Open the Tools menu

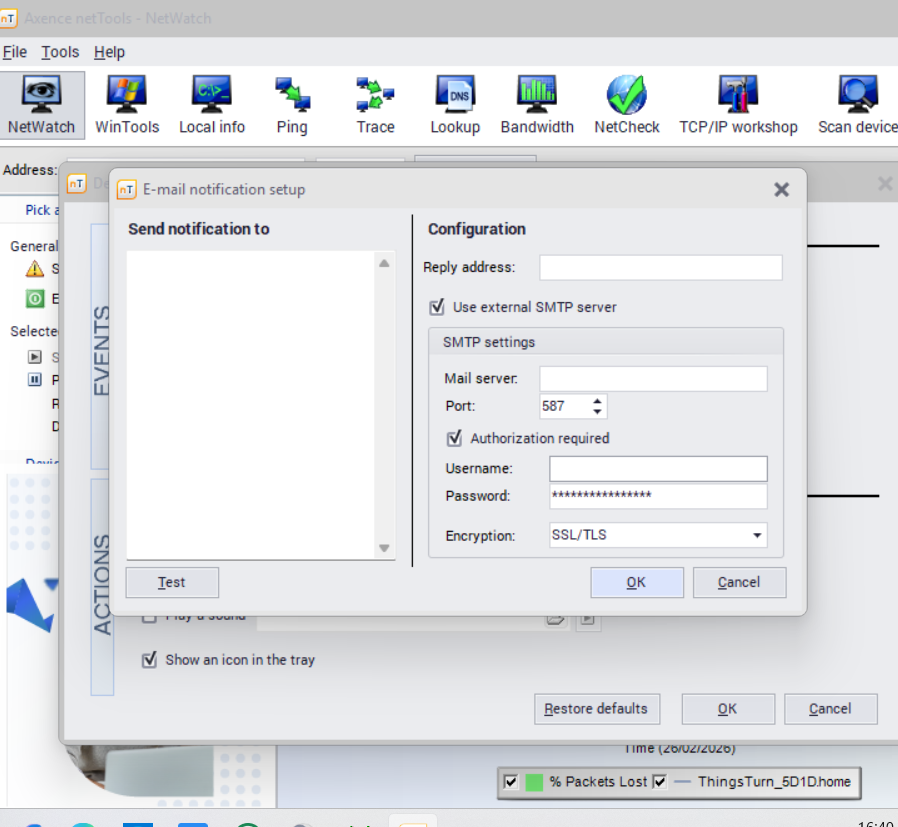60,52
